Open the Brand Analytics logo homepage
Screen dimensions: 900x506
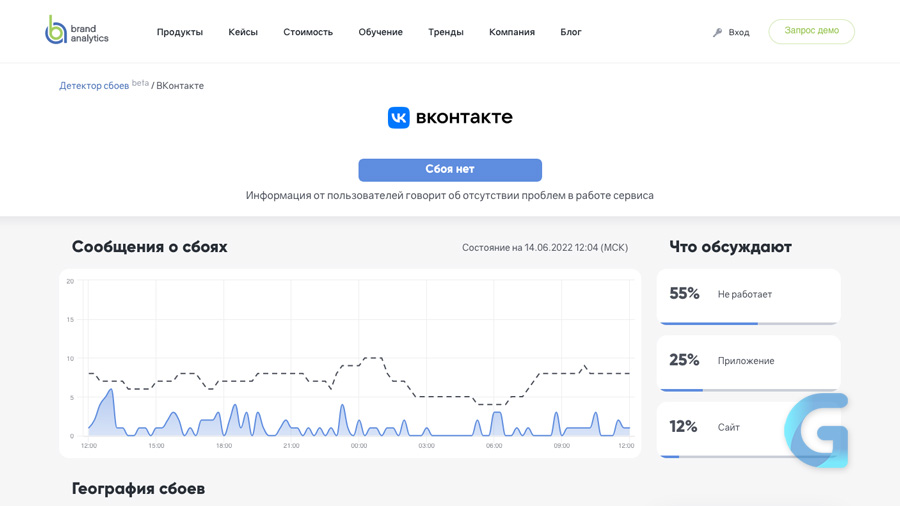click(x=77, y=30)
